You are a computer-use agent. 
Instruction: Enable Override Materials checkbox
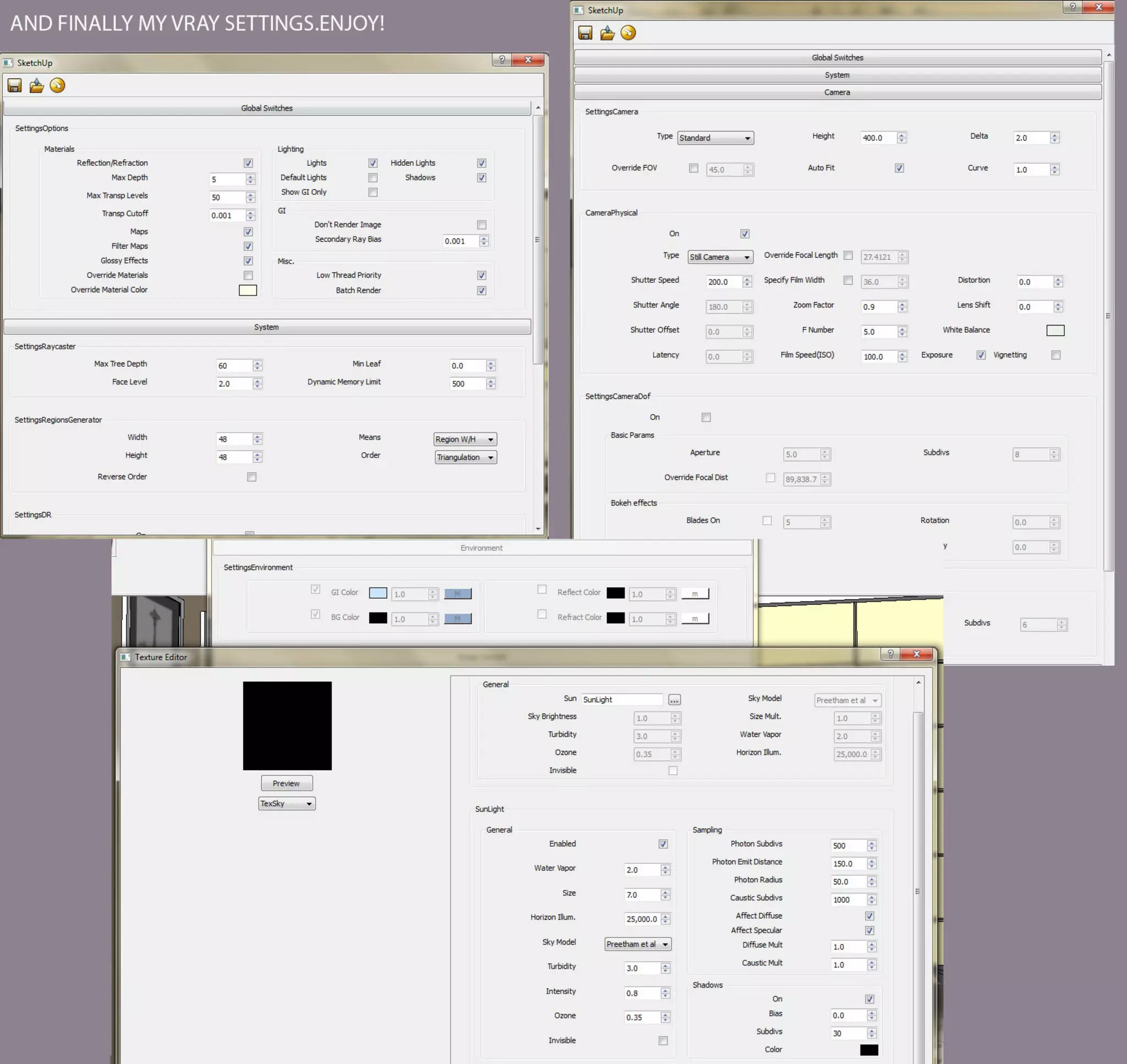tap(248, 276)
